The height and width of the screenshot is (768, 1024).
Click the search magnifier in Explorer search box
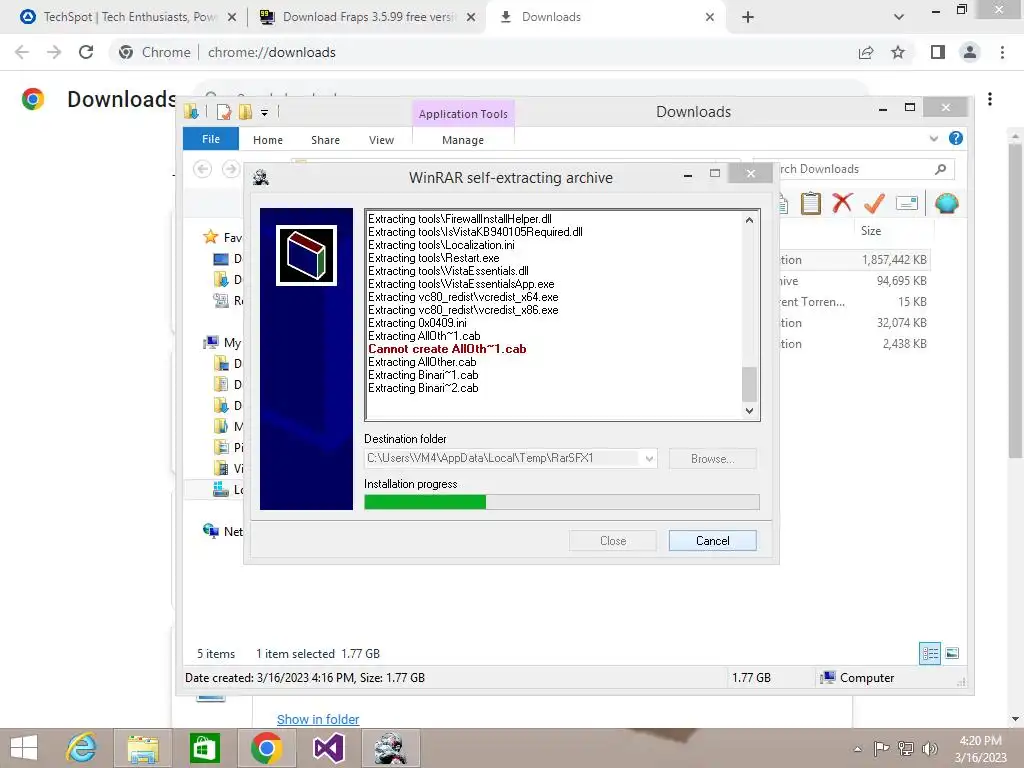[940, 169]
